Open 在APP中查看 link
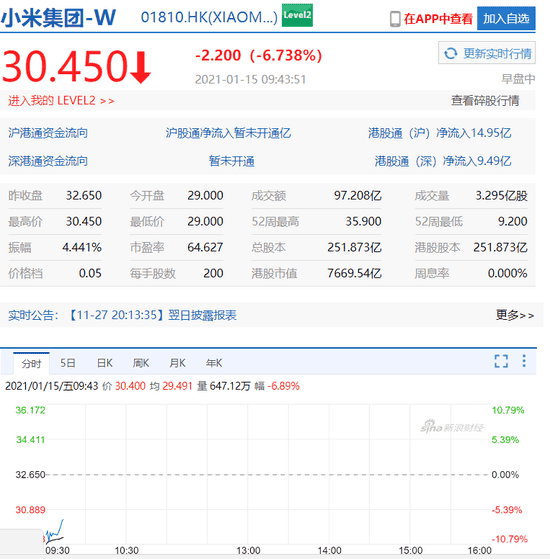Viewport: 550px width, 559px height. click(438, 19)
